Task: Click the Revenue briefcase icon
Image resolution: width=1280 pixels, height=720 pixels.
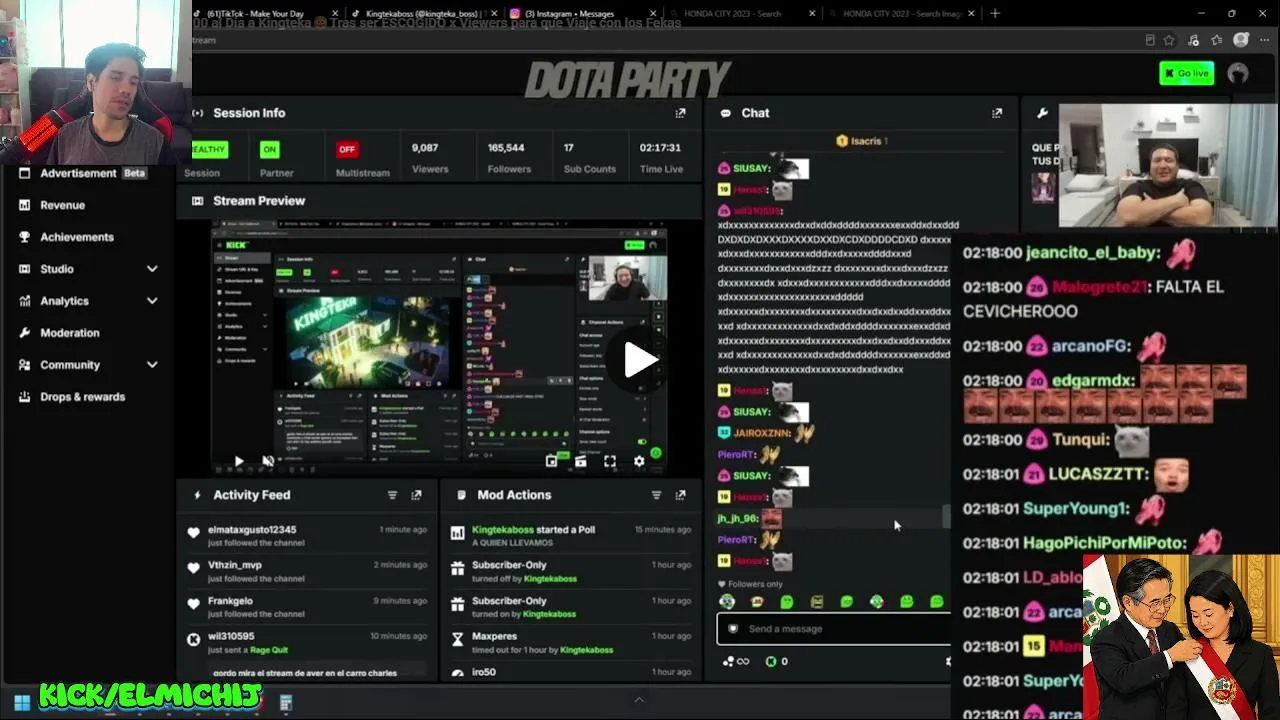Action: [24, 205]
